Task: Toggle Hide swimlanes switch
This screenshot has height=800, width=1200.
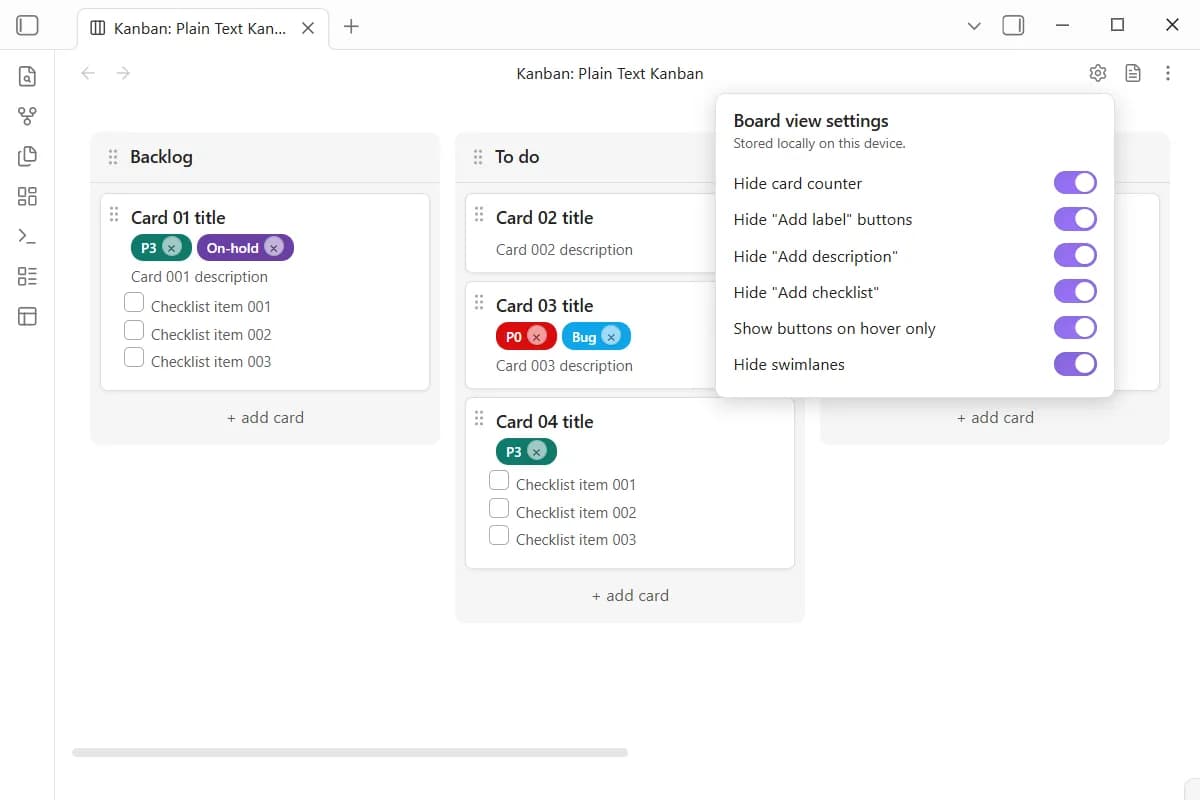Action: tap(1075, 364)
